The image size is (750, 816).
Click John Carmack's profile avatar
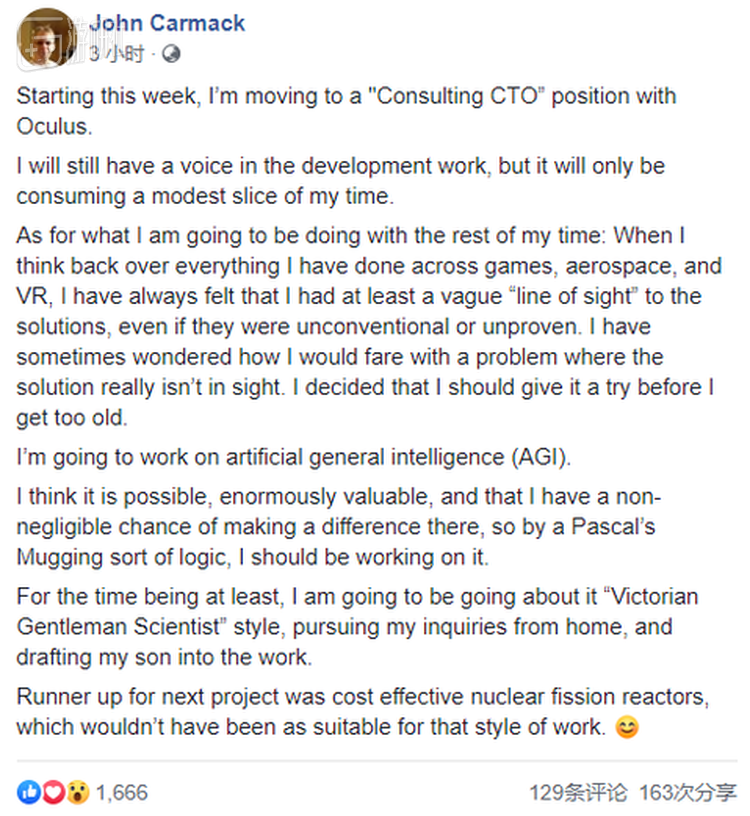[x=47, y=37]
